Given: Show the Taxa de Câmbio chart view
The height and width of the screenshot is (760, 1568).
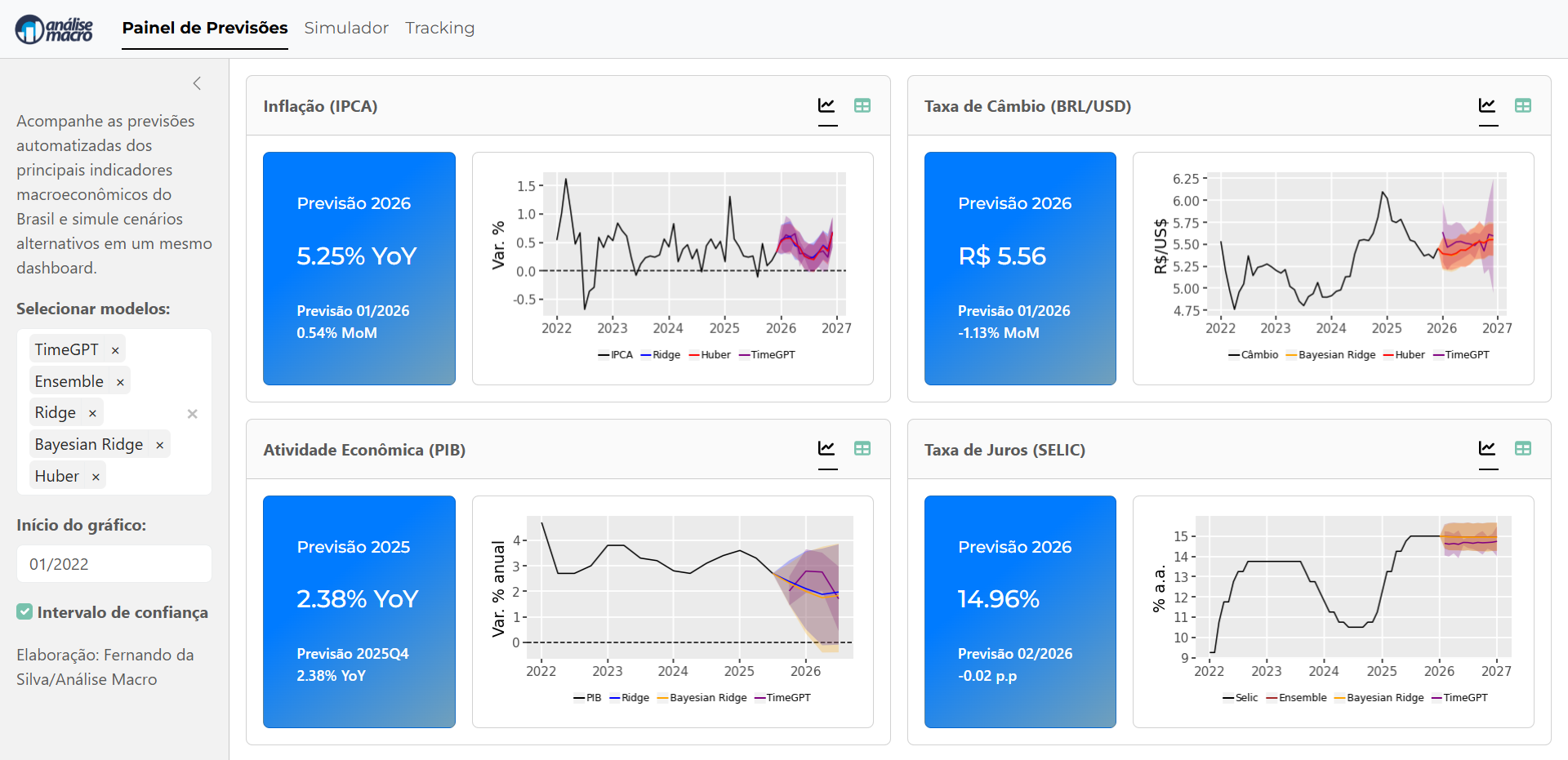Looking at the screenshot, I should point(1487,106).
